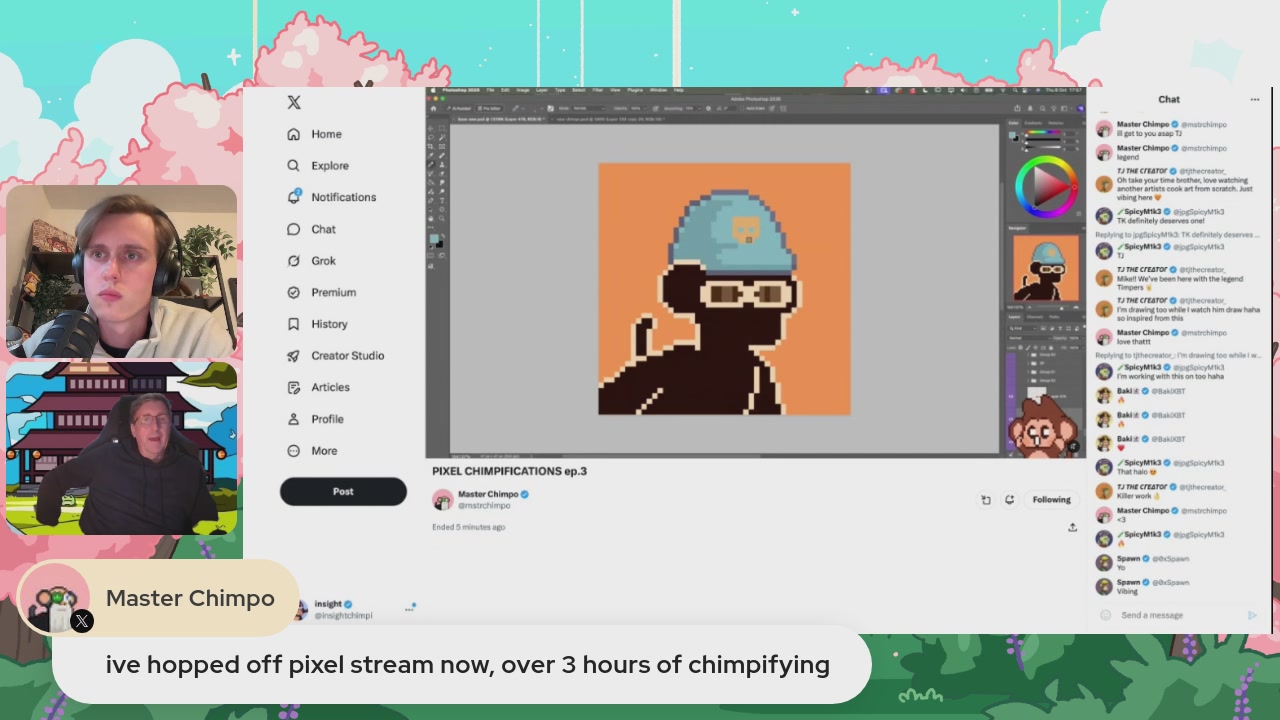This screenshot has height=720, width=1280.
Task: Click the X logo in the sidebar
Action: (294, 102)
